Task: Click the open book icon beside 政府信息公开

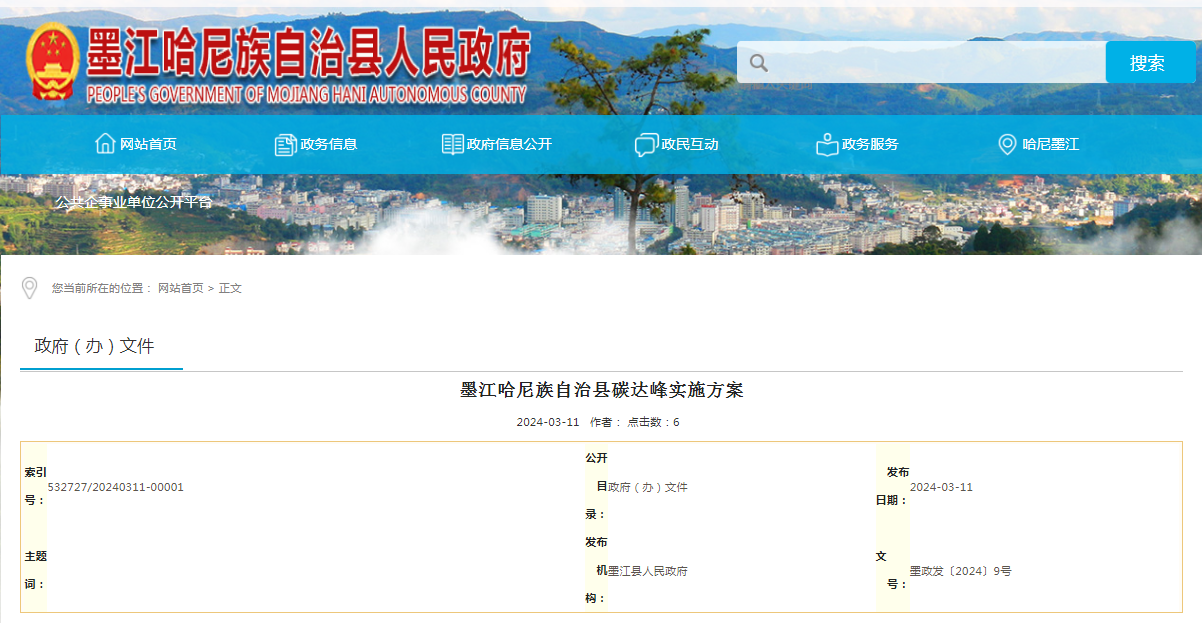Action: (x=453, y=144)
